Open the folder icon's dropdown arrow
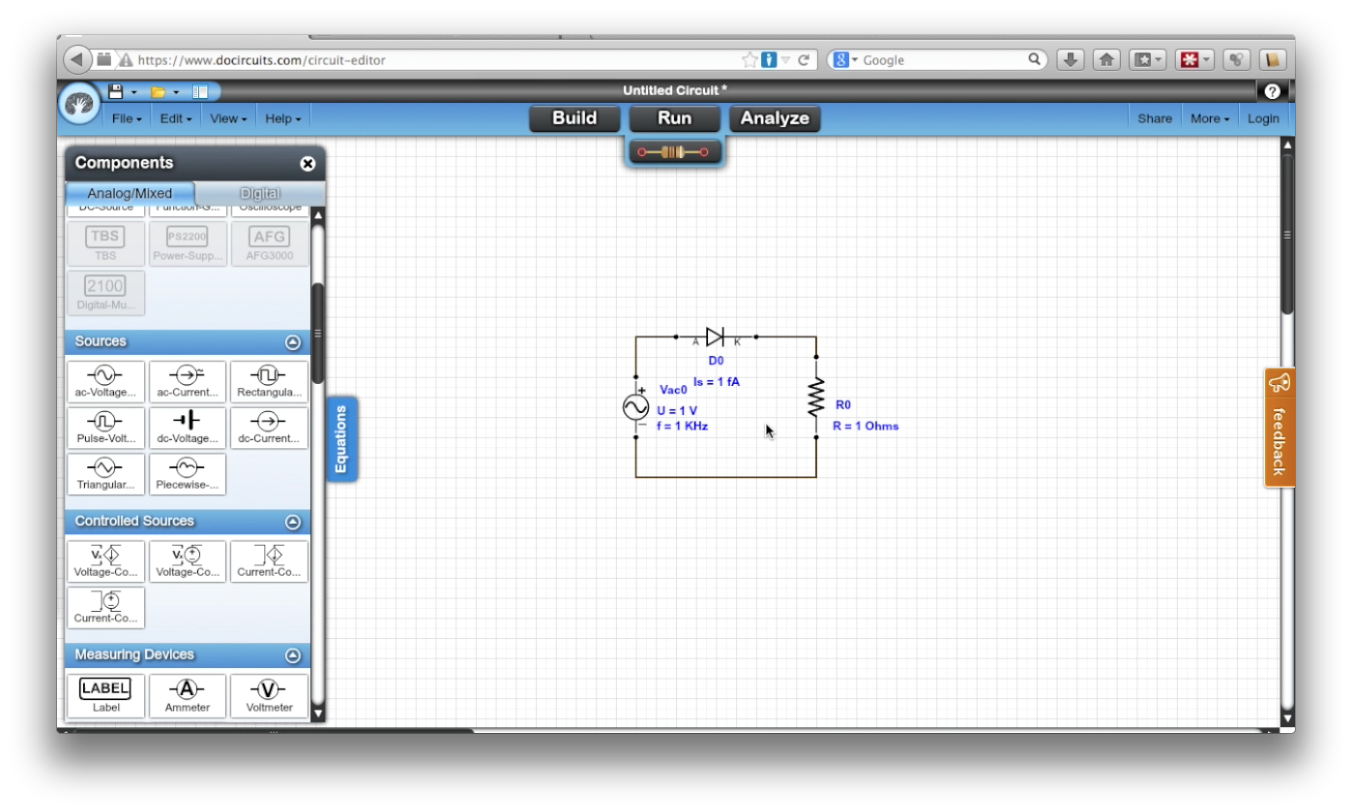This screenshot has height=812, width=1352. (176, 92)
